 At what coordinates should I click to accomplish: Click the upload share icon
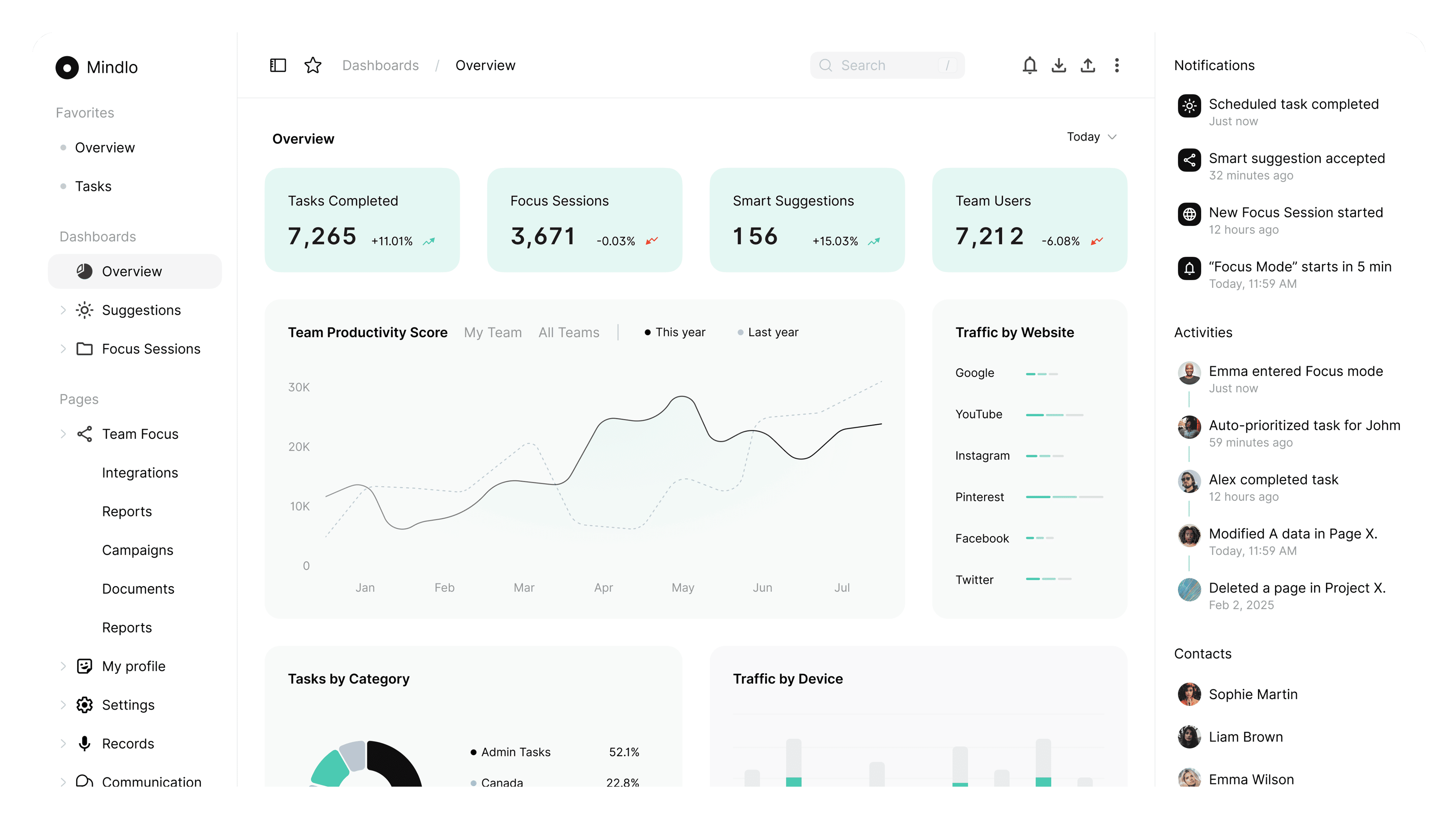pyautogui.click(x=1088, y=66)
